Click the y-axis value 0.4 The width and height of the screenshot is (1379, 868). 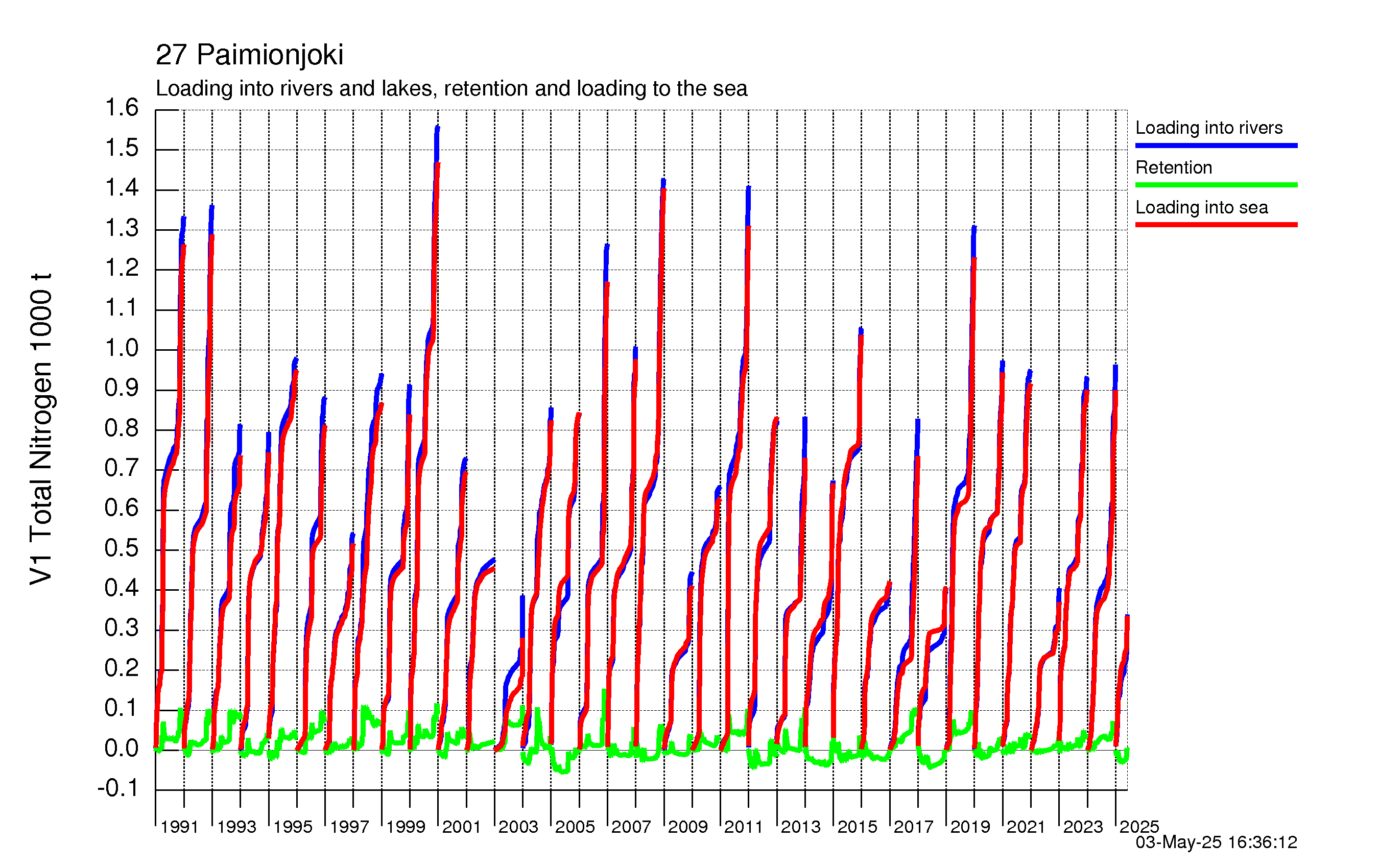coord(122,588)
